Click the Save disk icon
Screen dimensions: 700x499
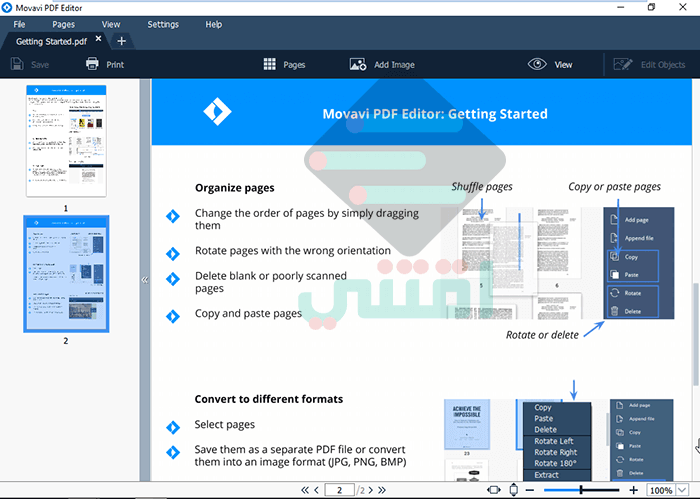click(17, 64)
